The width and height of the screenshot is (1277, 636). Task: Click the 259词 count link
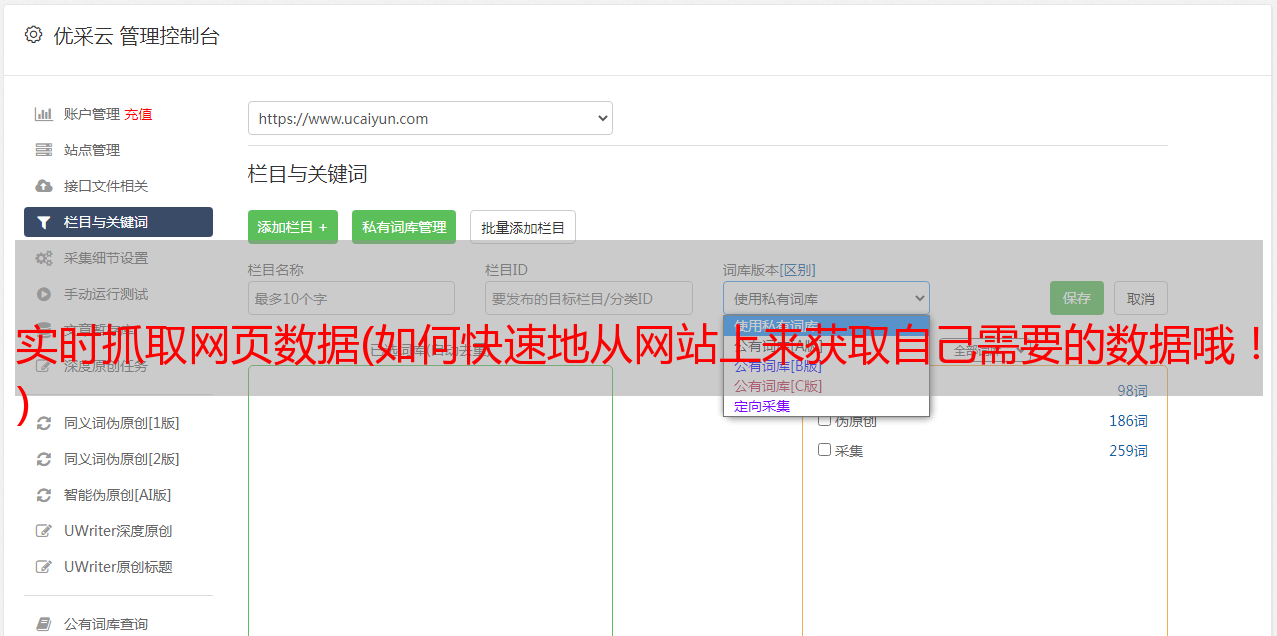pos(1128,451)
